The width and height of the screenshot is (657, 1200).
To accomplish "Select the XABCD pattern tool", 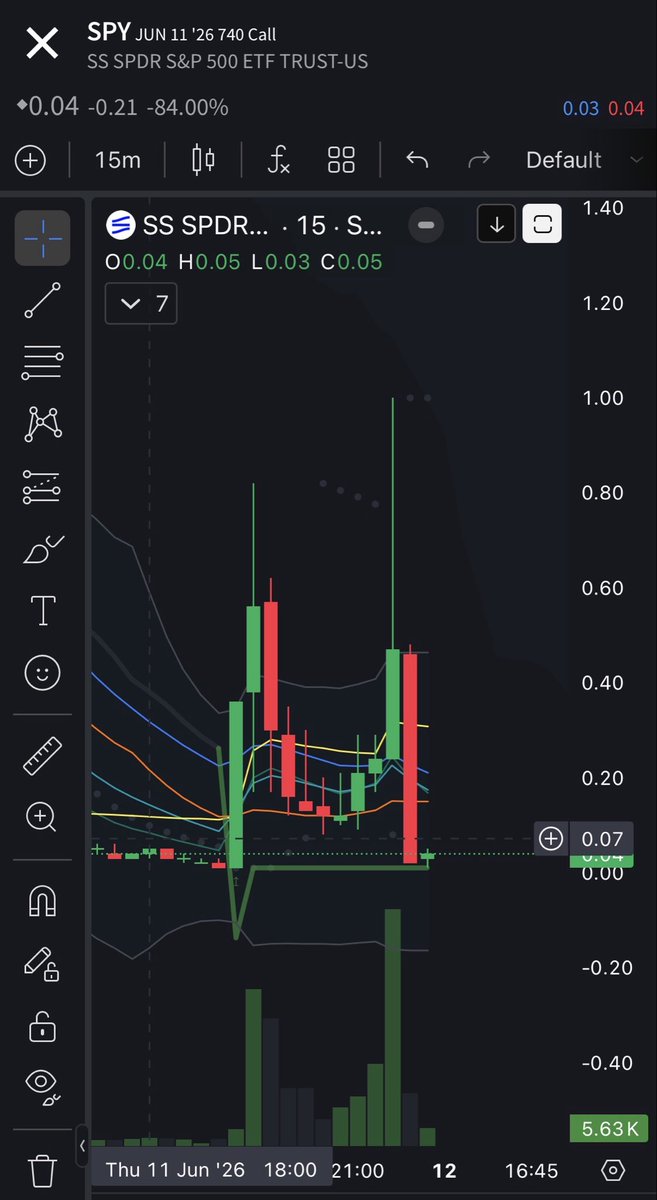I will pyautogui.click(x=42, y=424).
